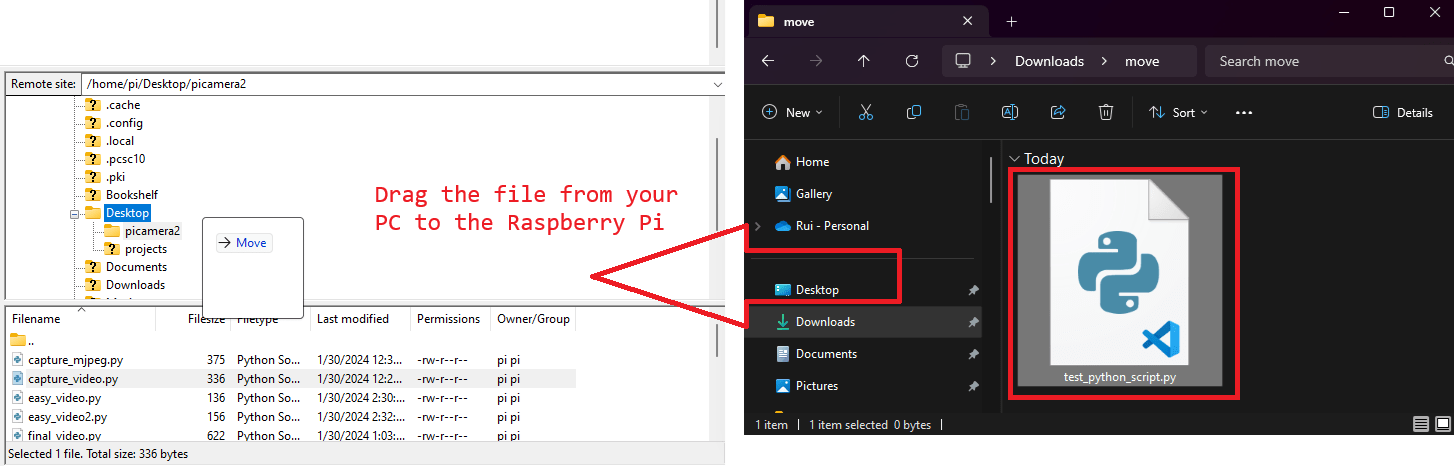Add a new Explorer tab

coord(1012,21)
